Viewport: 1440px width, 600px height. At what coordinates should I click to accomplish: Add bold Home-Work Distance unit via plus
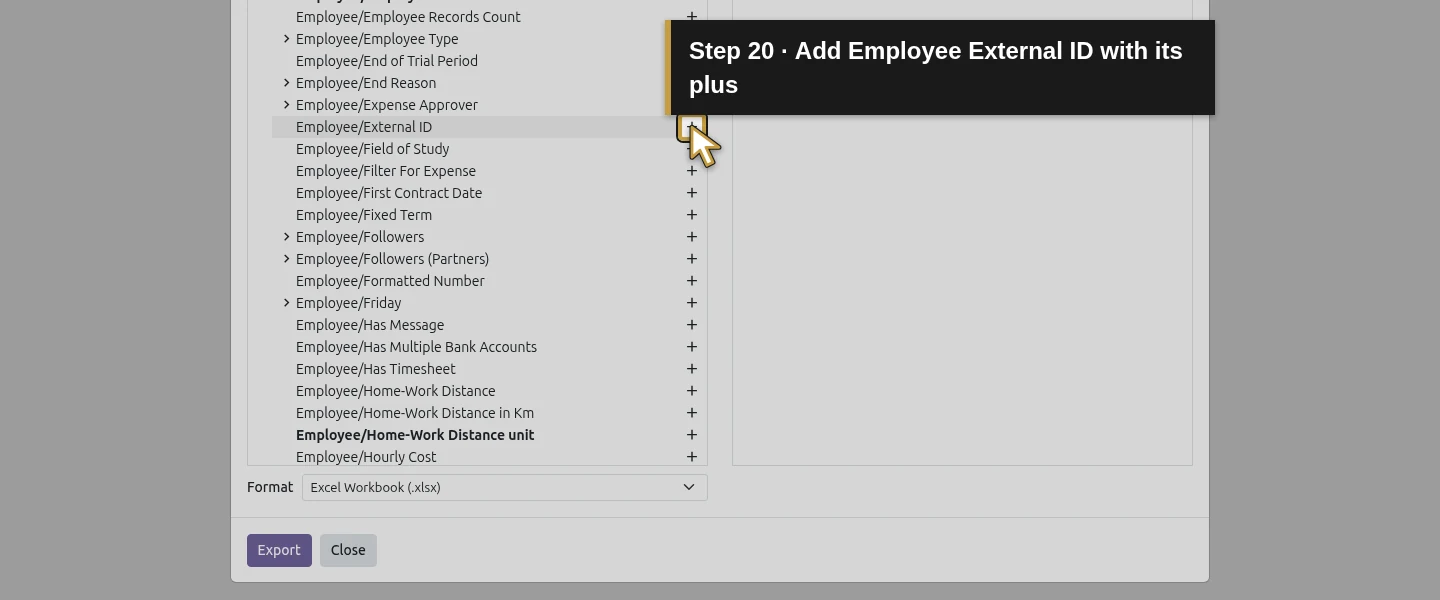point(691,435)
